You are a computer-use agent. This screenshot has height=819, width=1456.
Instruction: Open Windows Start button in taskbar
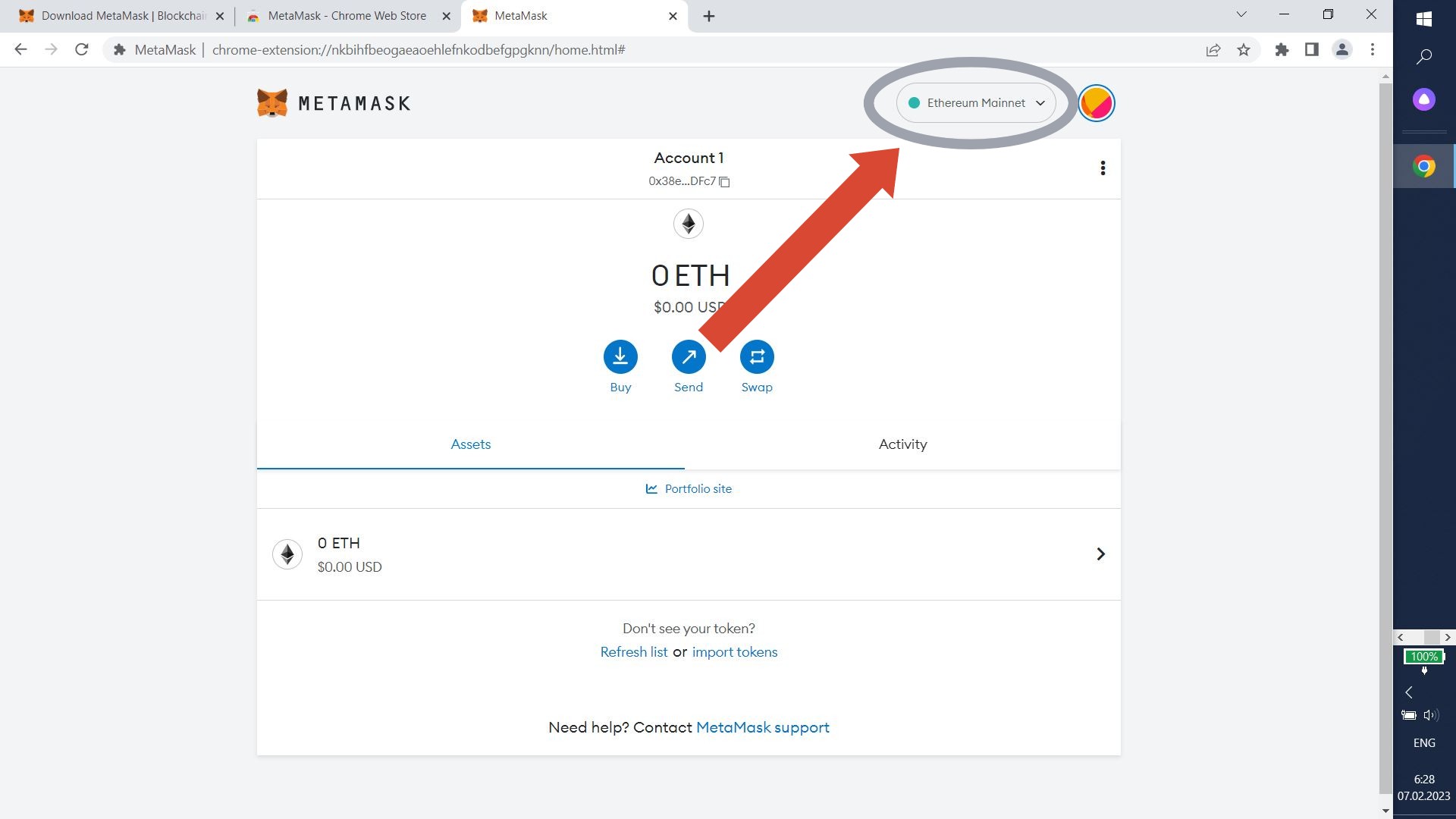click(1423, 19)
